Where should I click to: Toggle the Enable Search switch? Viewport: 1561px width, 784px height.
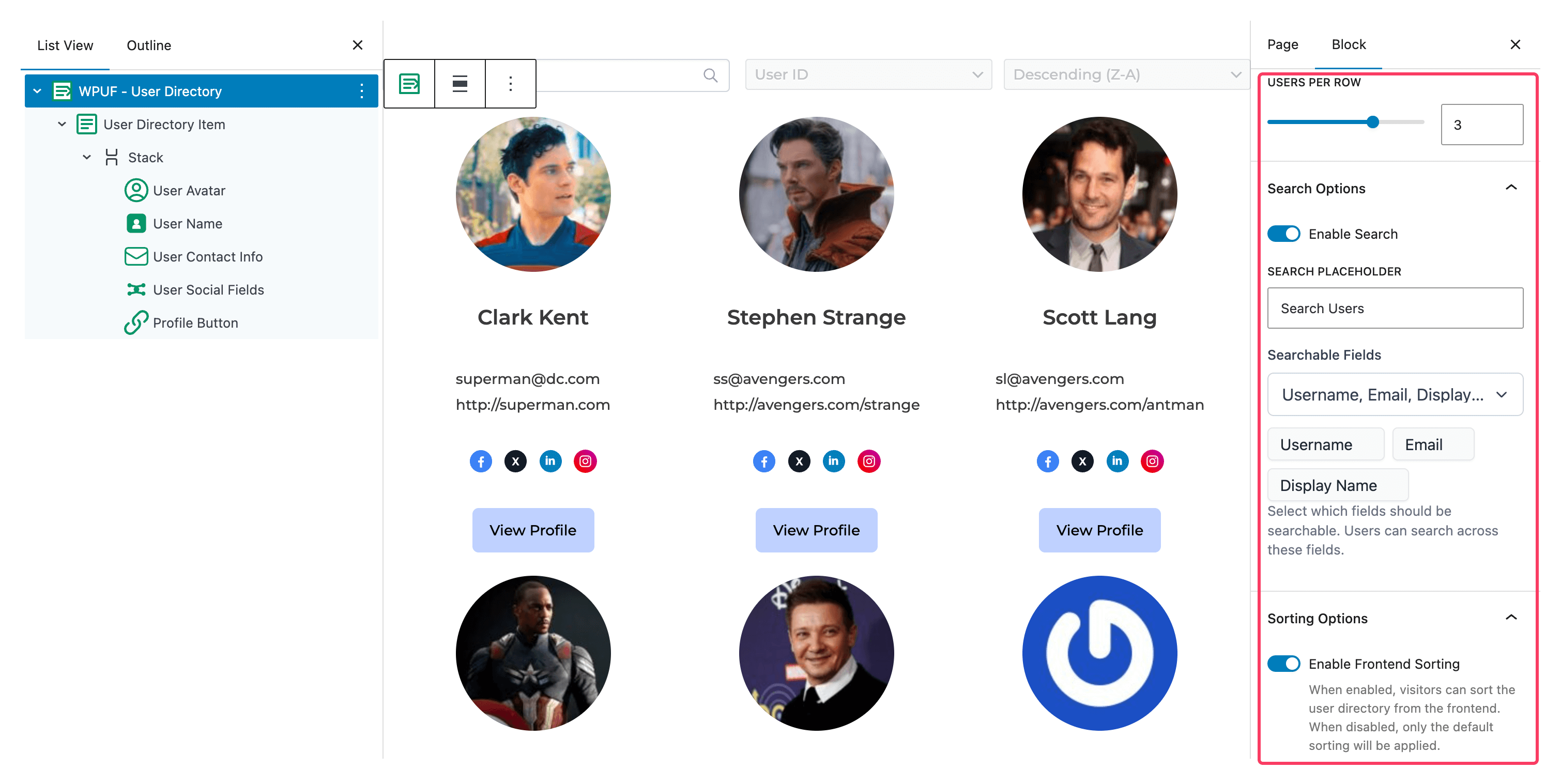click(1283, 234)
